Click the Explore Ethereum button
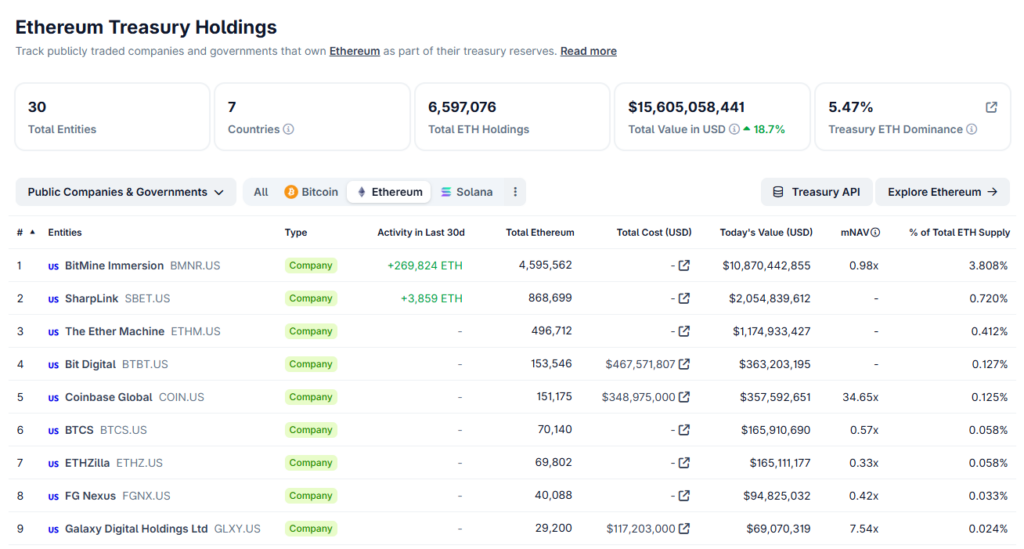Image resolution: width=1024 pixels, height=549 pixels. (x=942, y=192)
